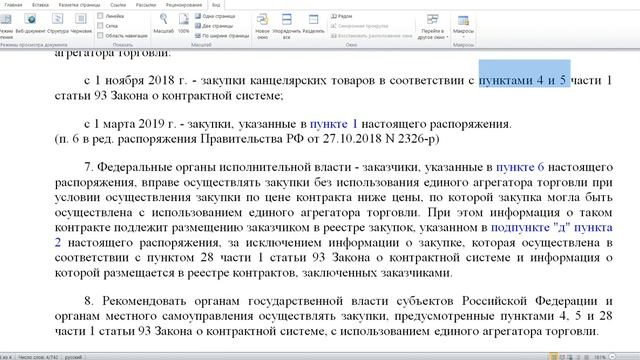Click Разделить (Split) window
This screenshot has height=360, width=640.
(x=313, y=24)
